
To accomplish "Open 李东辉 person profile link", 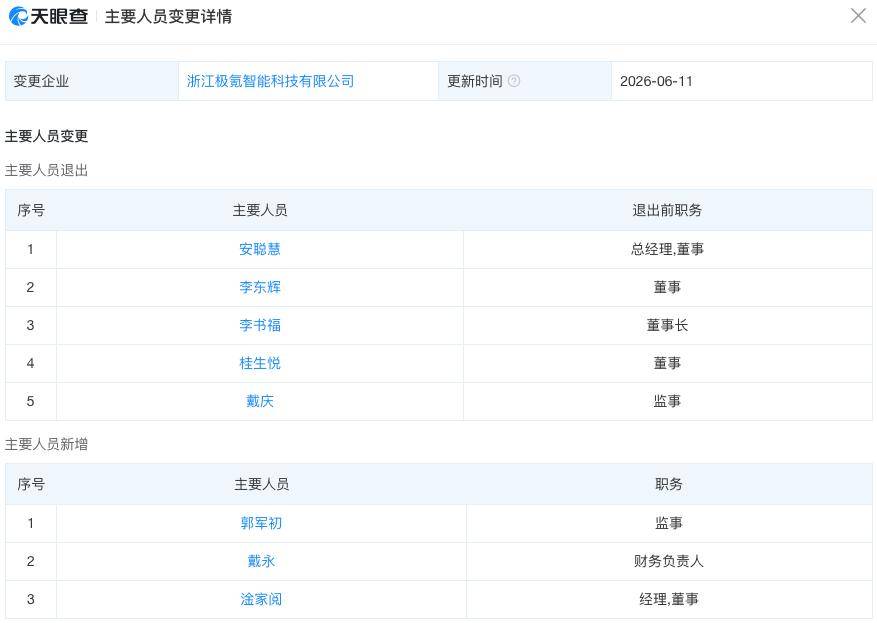I will 260,287.
